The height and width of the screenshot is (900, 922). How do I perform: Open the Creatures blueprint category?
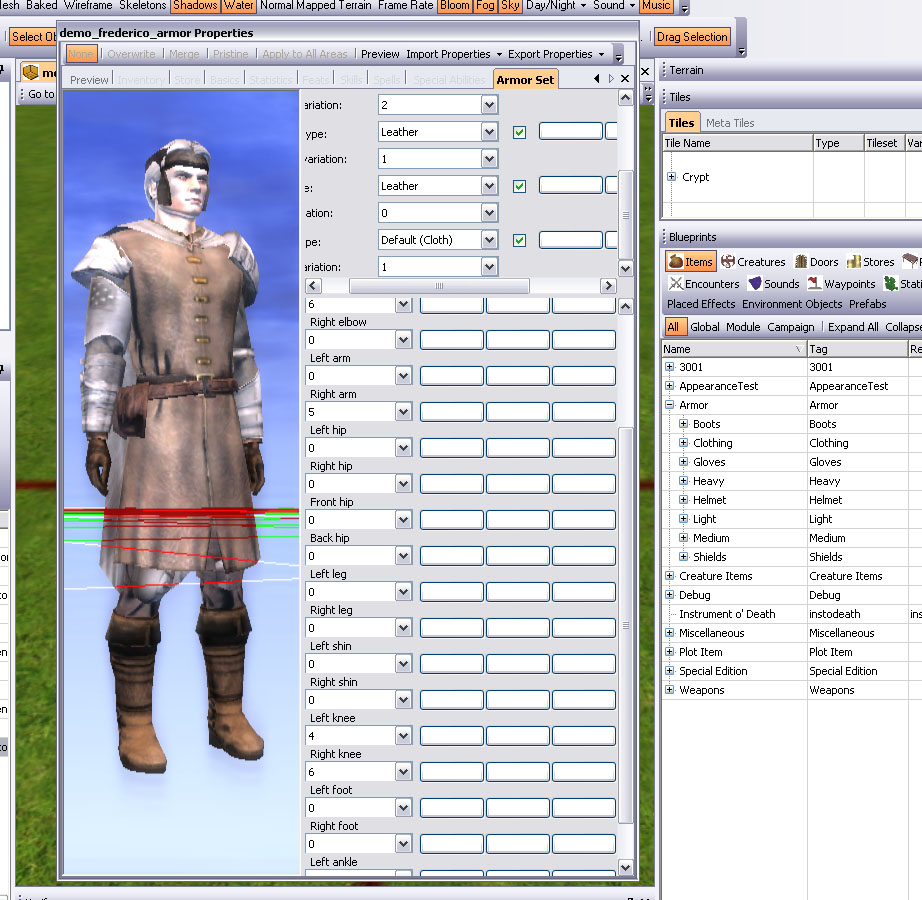click(x=753, y=262)
